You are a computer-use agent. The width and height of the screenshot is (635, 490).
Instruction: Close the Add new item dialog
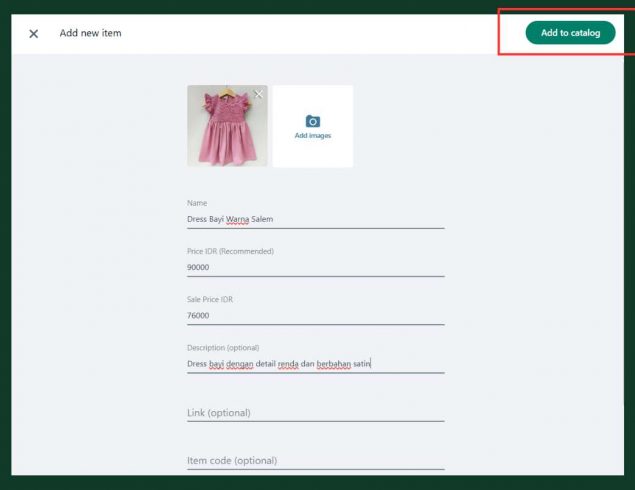click(34, 34)
